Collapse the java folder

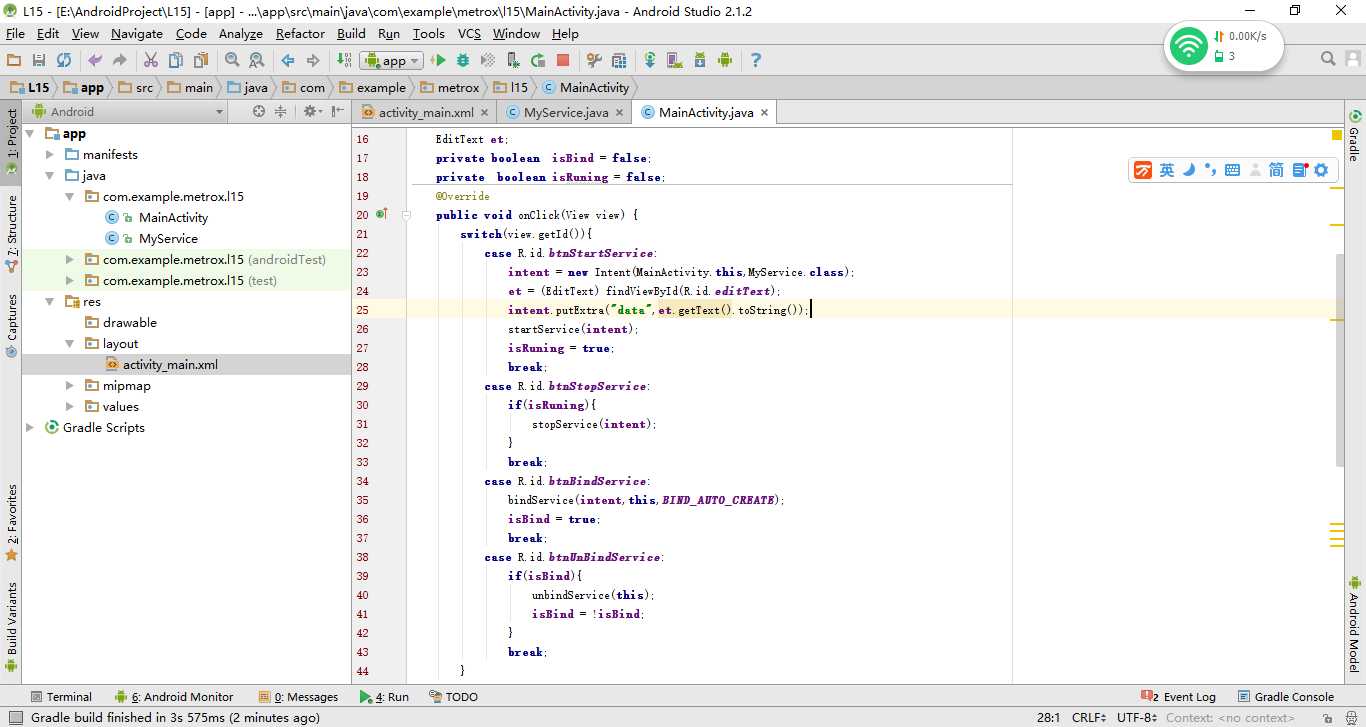coord(50,175)
